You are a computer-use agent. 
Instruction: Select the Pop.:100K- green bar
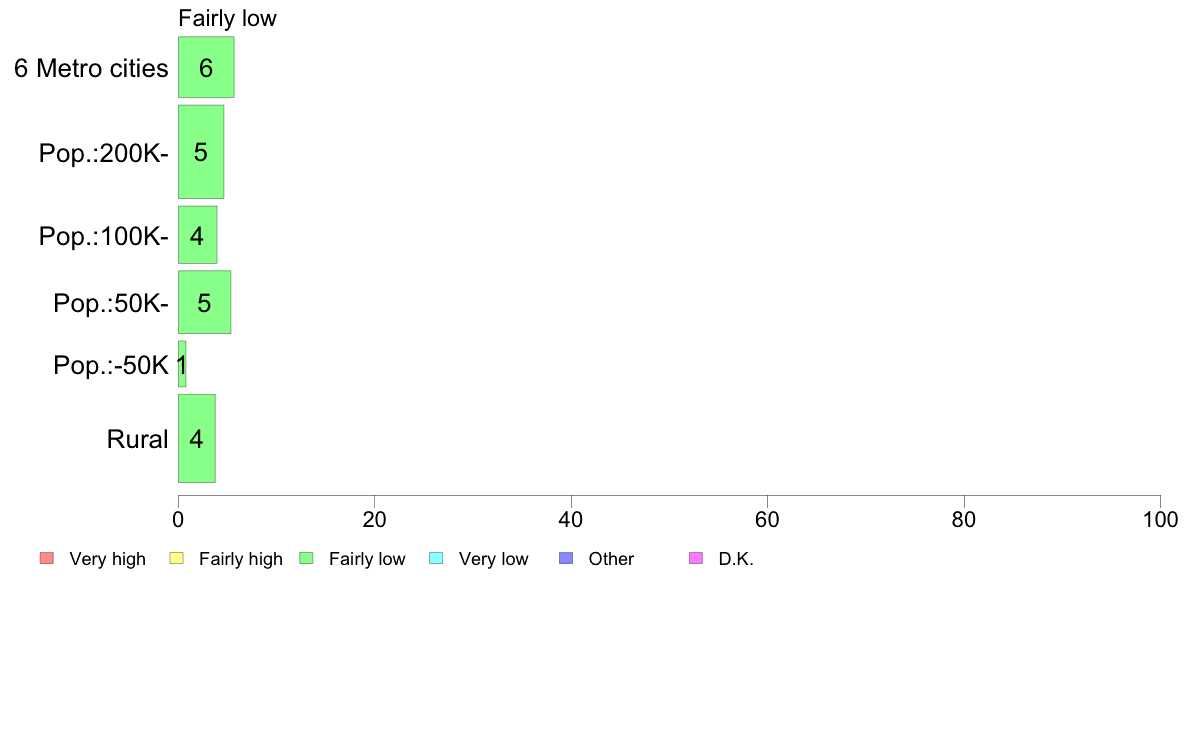click(x=198, y=235)
